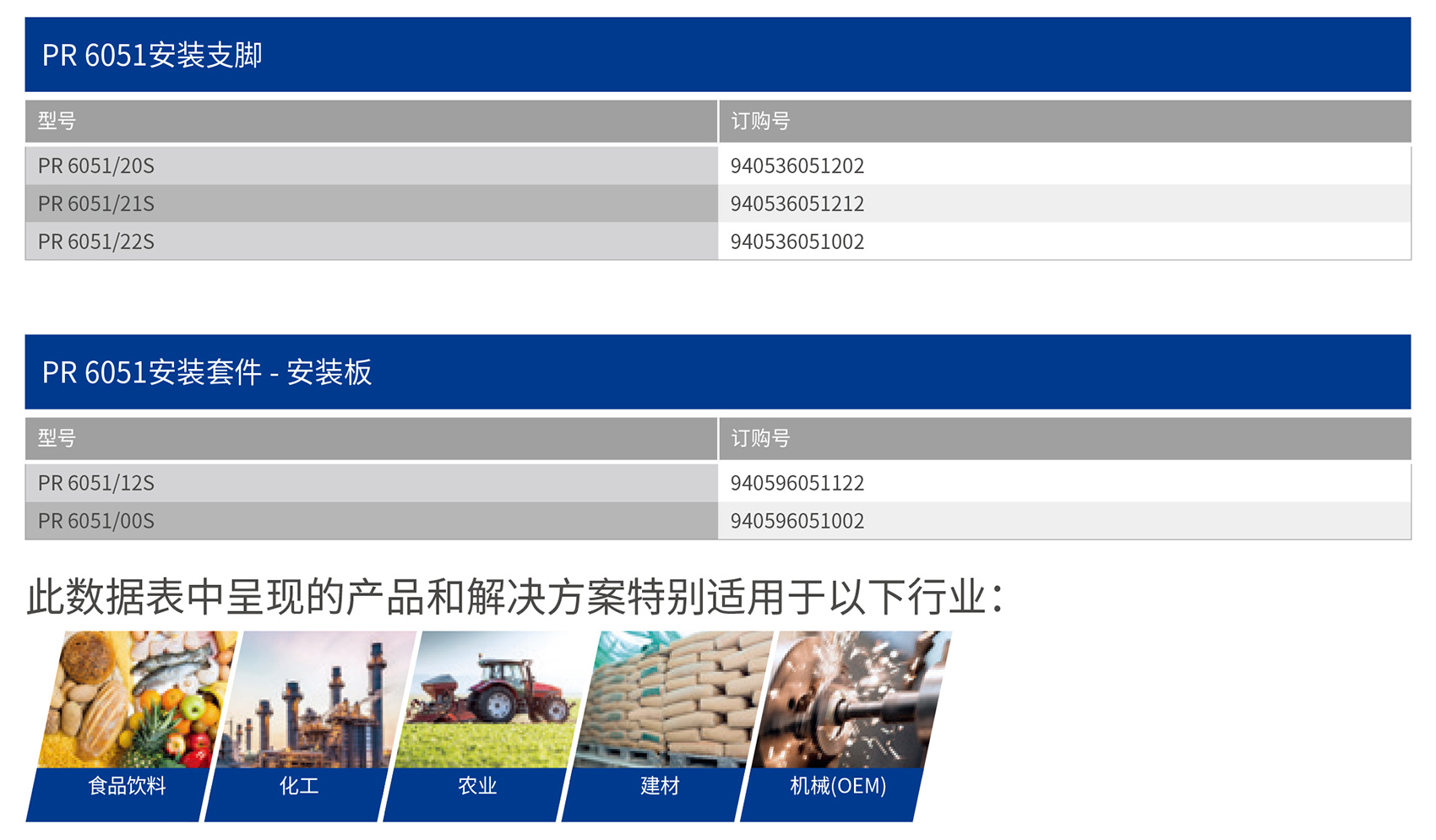Select the 农业 label

477,787
